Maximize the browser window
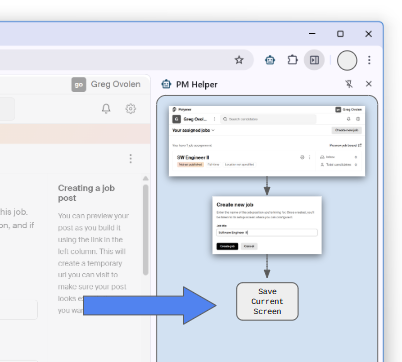Viewport: 402px width, 362px height. [x=340, y=34]
